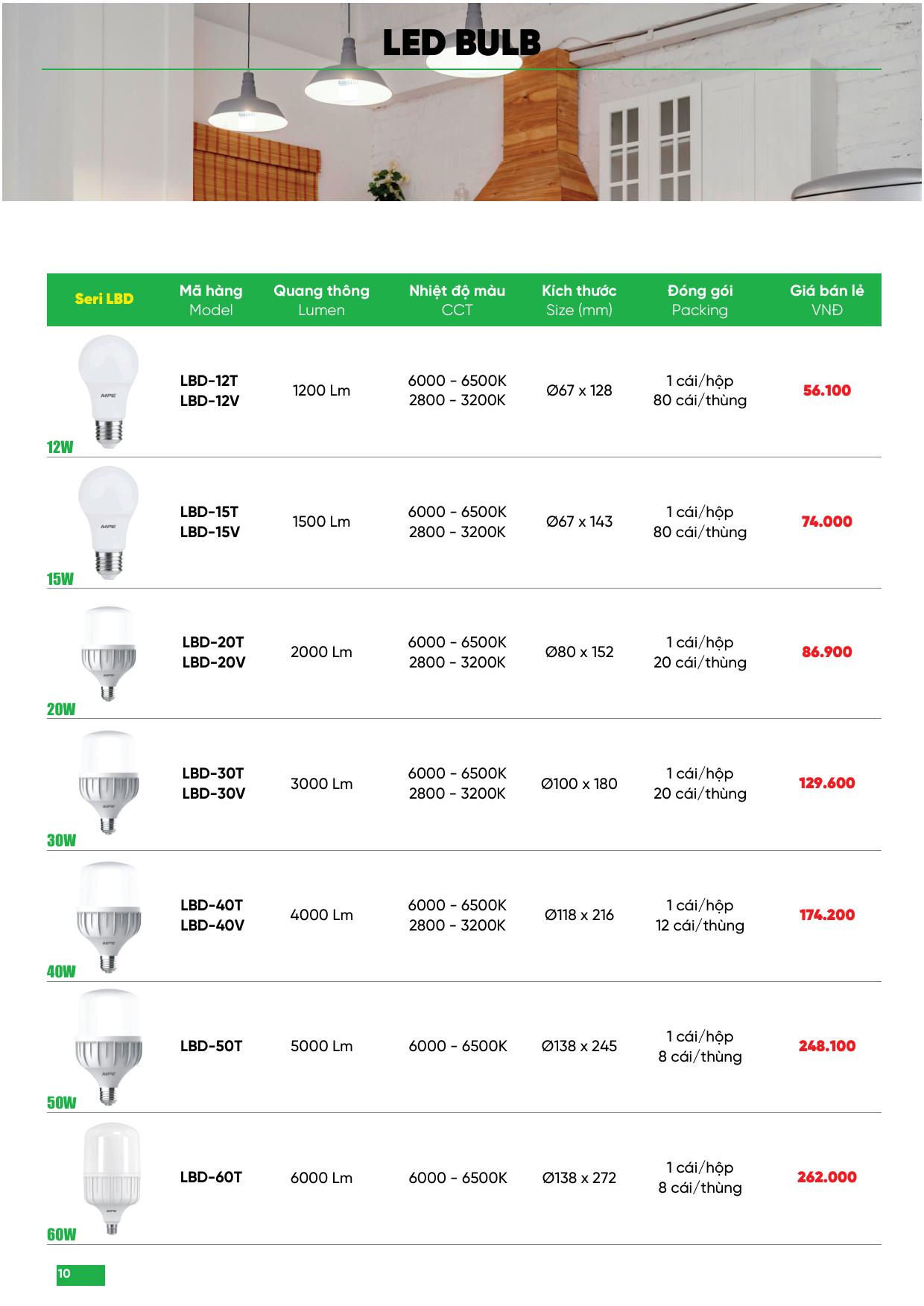Image resolution: width=924 pixels, height=1306 pixels.
Task: Click the 56.100 price value
Action: click(x=826, y=390)
